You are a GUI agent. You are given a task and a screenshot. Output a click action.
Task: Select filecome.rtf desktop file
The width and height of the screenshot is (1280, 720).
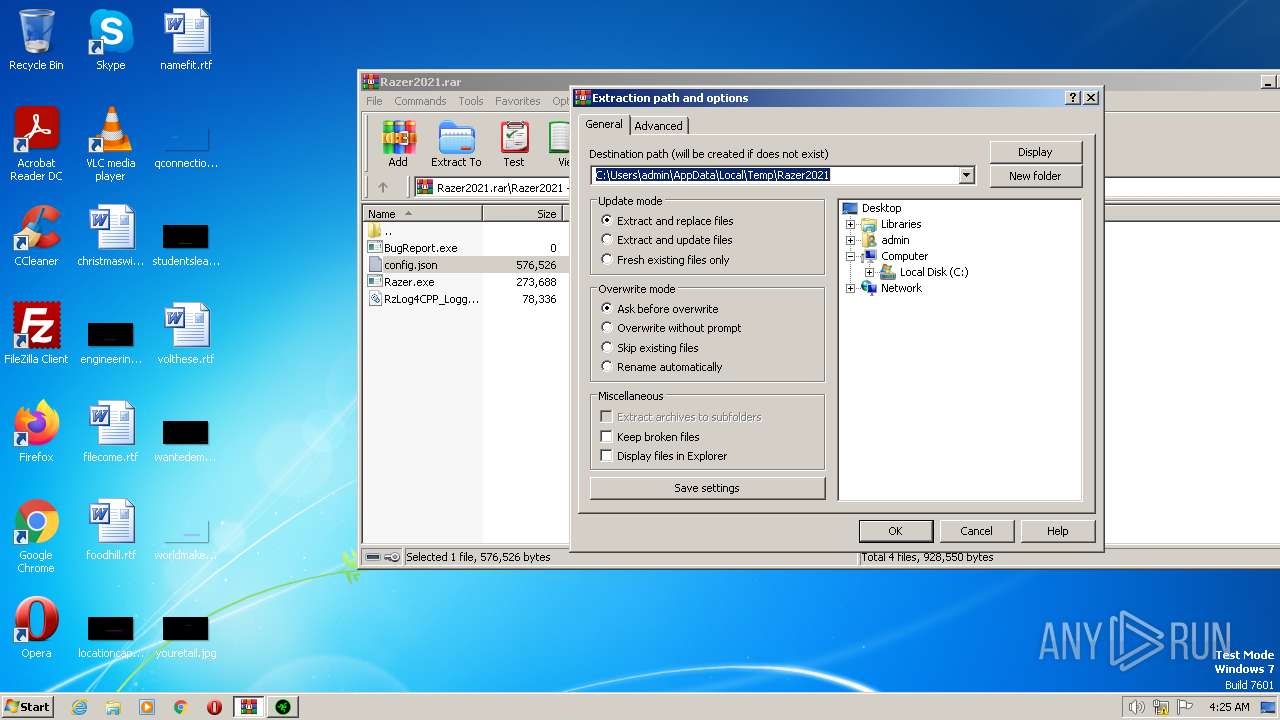tap(110, 432)
